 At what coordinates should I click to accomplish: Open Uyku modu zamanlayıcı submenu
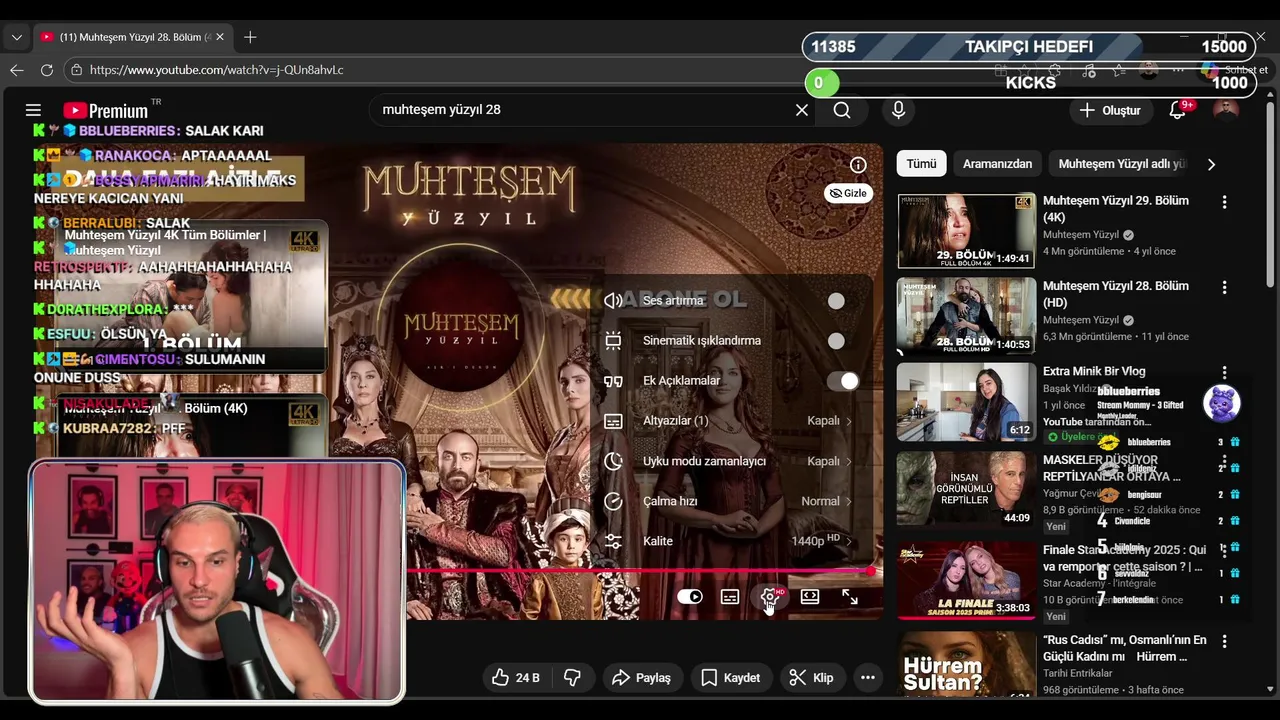coord(730,461)
